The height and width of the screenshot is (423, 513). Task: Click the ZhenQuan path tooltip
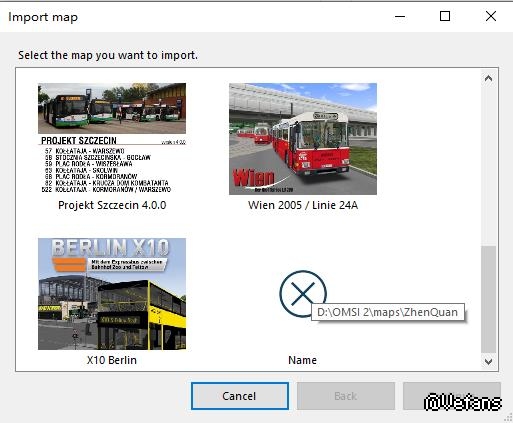coord(388,312)
